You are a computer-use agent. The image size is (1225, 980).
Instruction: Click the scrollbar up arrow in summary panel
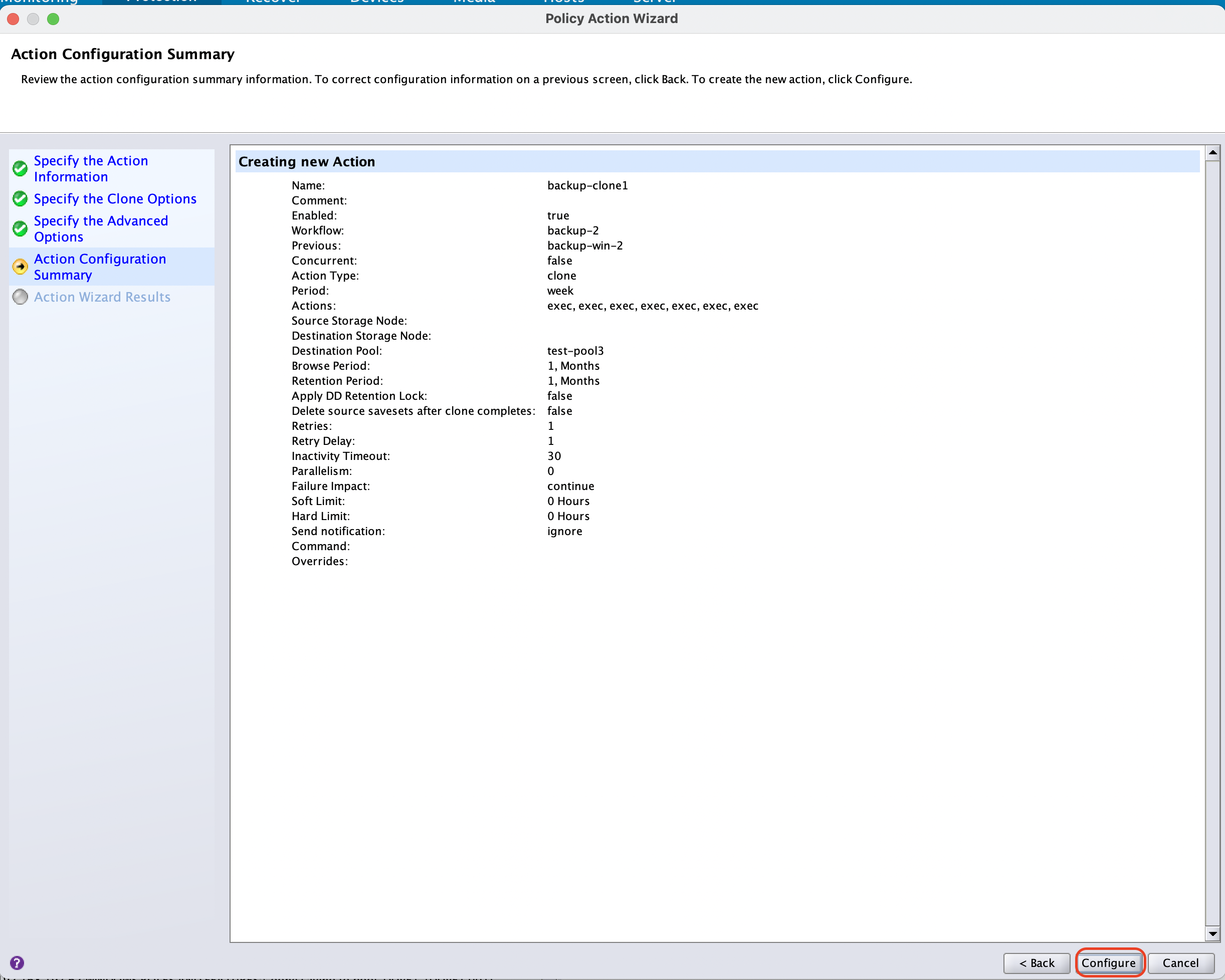(1212, 153)
